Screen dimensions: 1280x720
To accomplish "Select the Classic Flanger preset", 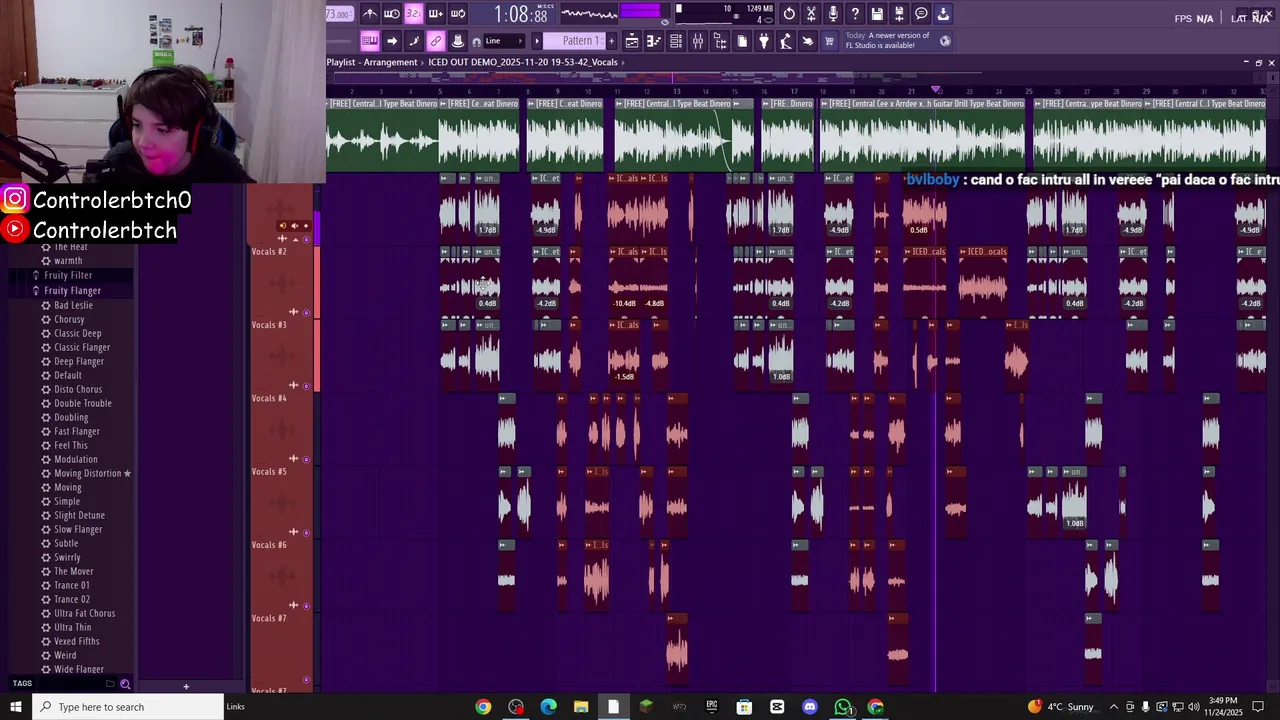I will 82,347.
